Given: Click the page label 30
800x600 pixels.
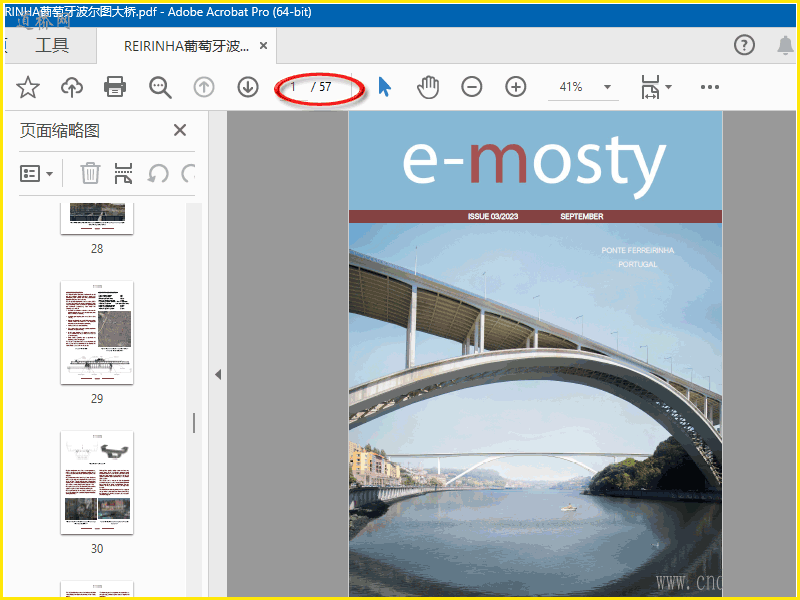Looking at the screenshot, I should pyautogui.click(x=97, y=548).
